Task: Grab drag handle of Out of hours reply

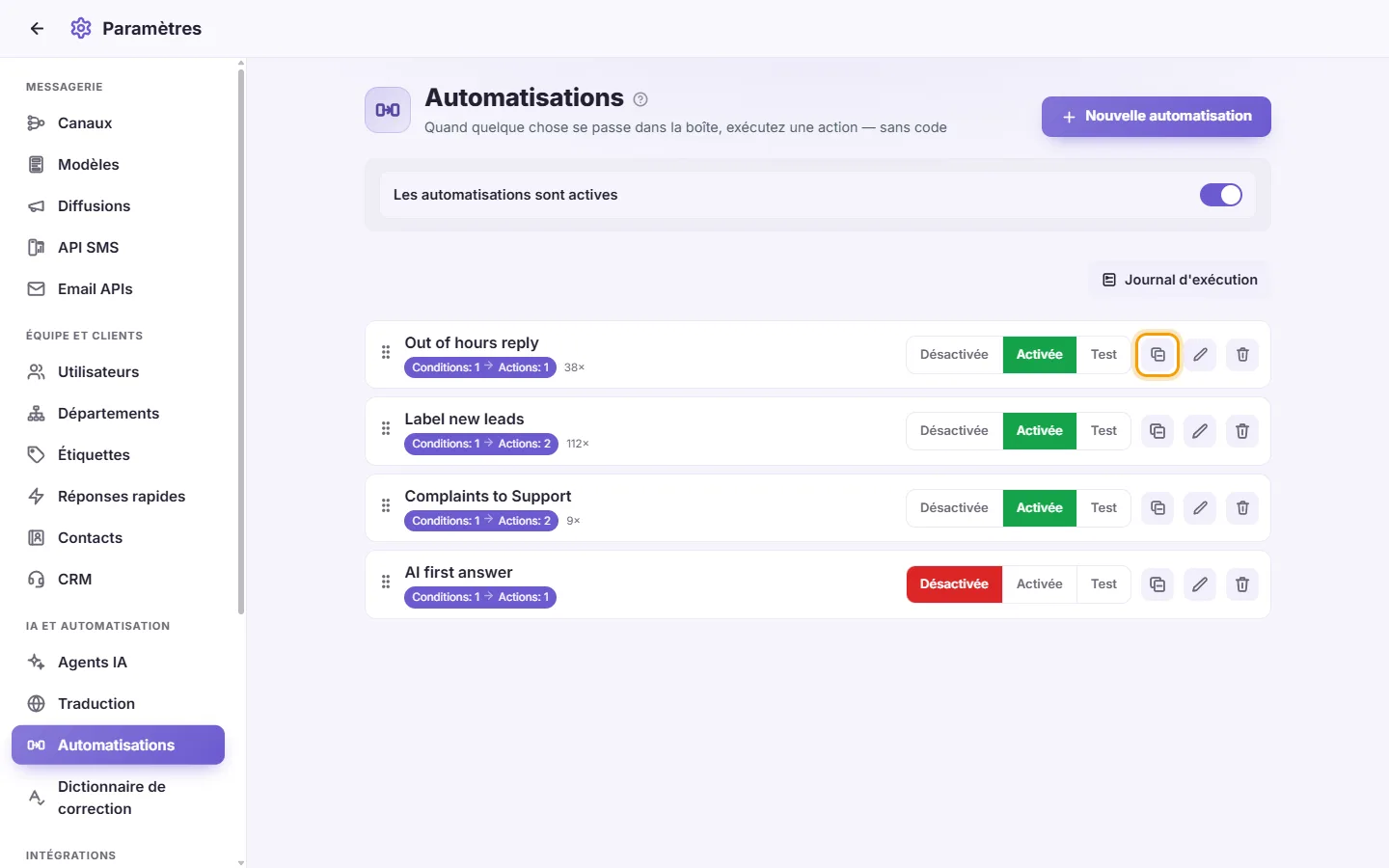Action: point(386,352)
